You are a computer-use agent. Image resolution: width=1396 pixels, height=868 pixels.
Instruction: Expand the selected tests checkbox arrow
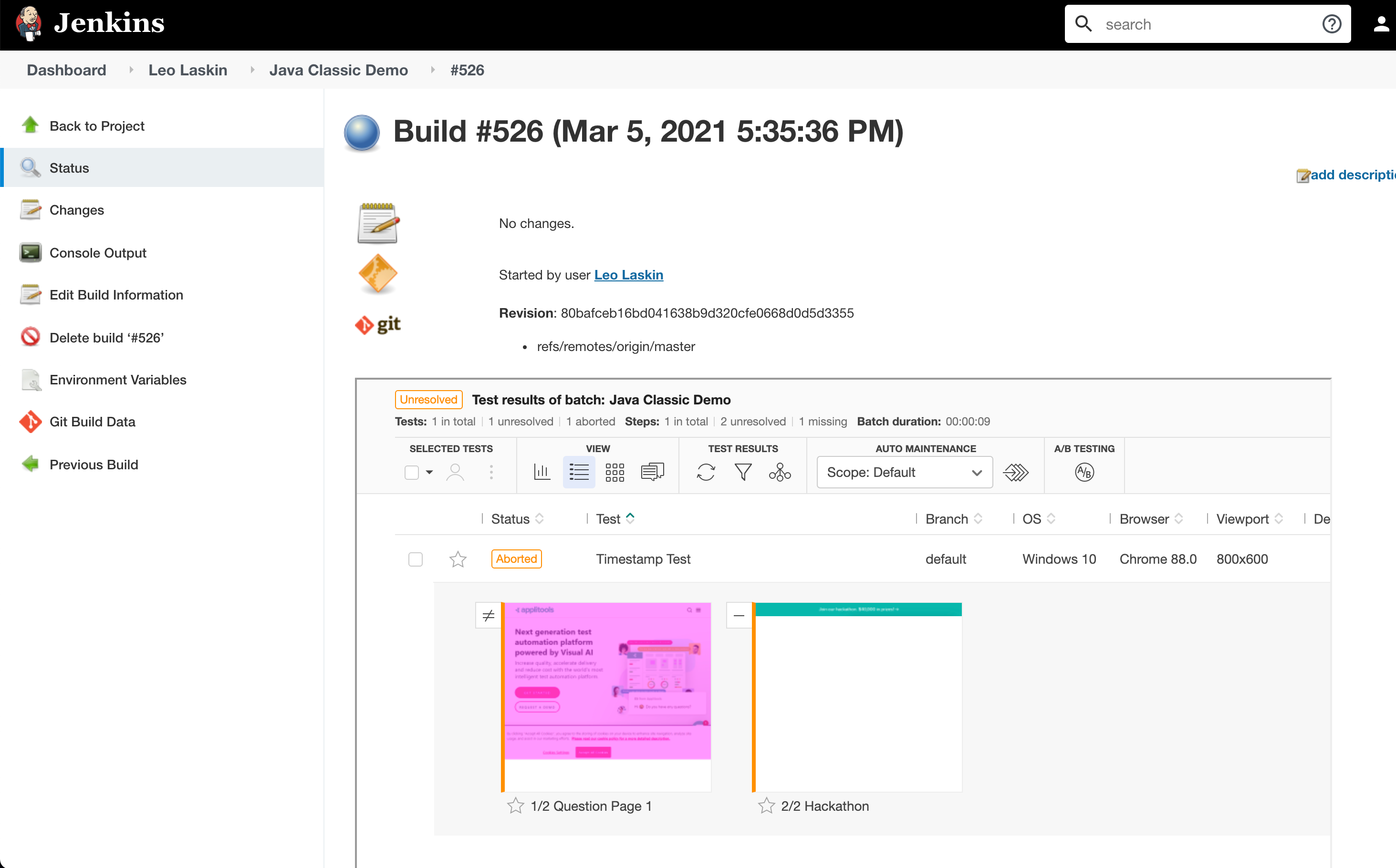pos(429,473)
